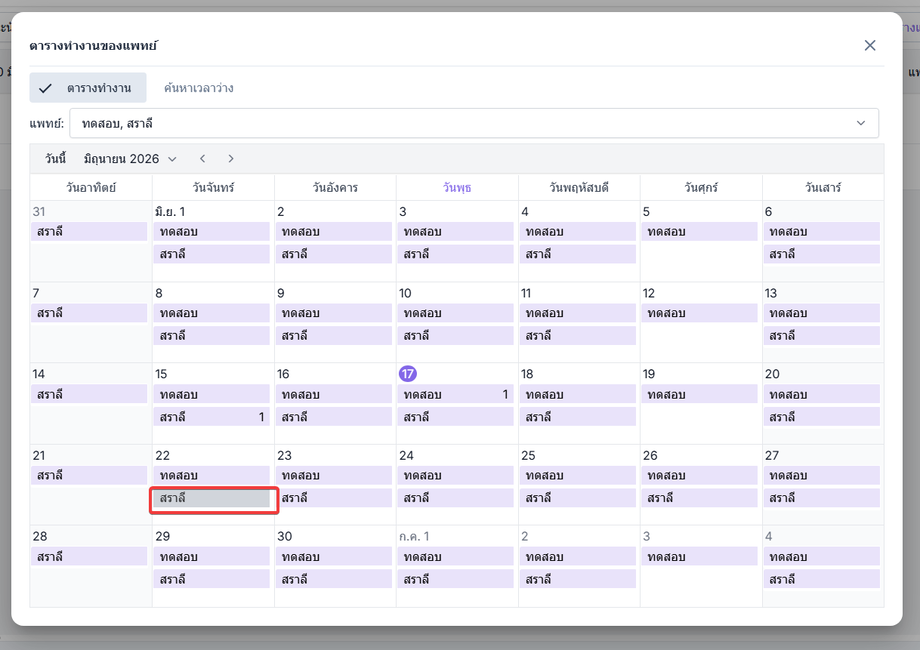Select สราลี entry on June 6
Image resolution: width=920 pixels, height=650 pixels.
(821, 254)
